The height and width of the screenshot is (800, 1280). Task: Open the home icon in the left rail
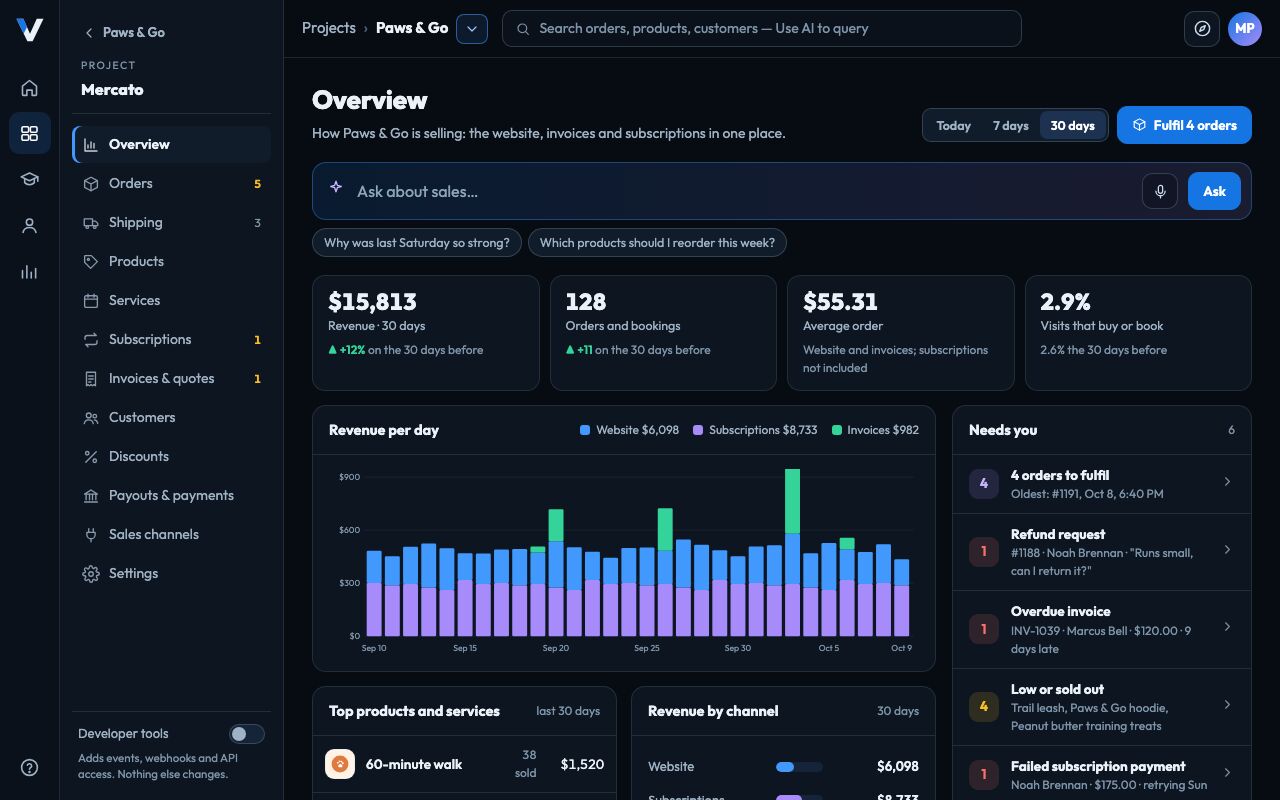pos(29,88)
